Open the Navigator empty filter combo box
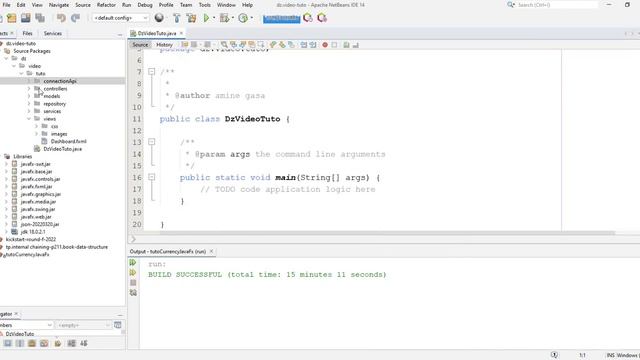640x360 pixels. point(84,325)
